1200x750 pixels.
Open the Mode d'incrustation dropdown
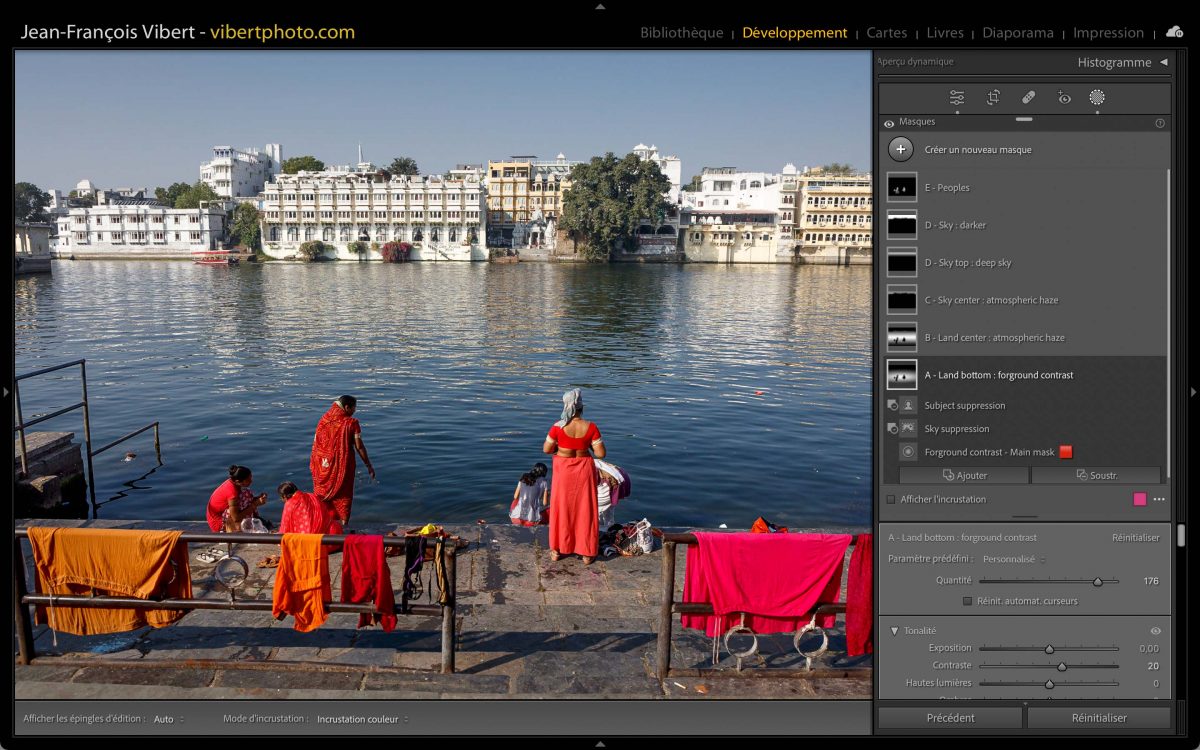362,719
